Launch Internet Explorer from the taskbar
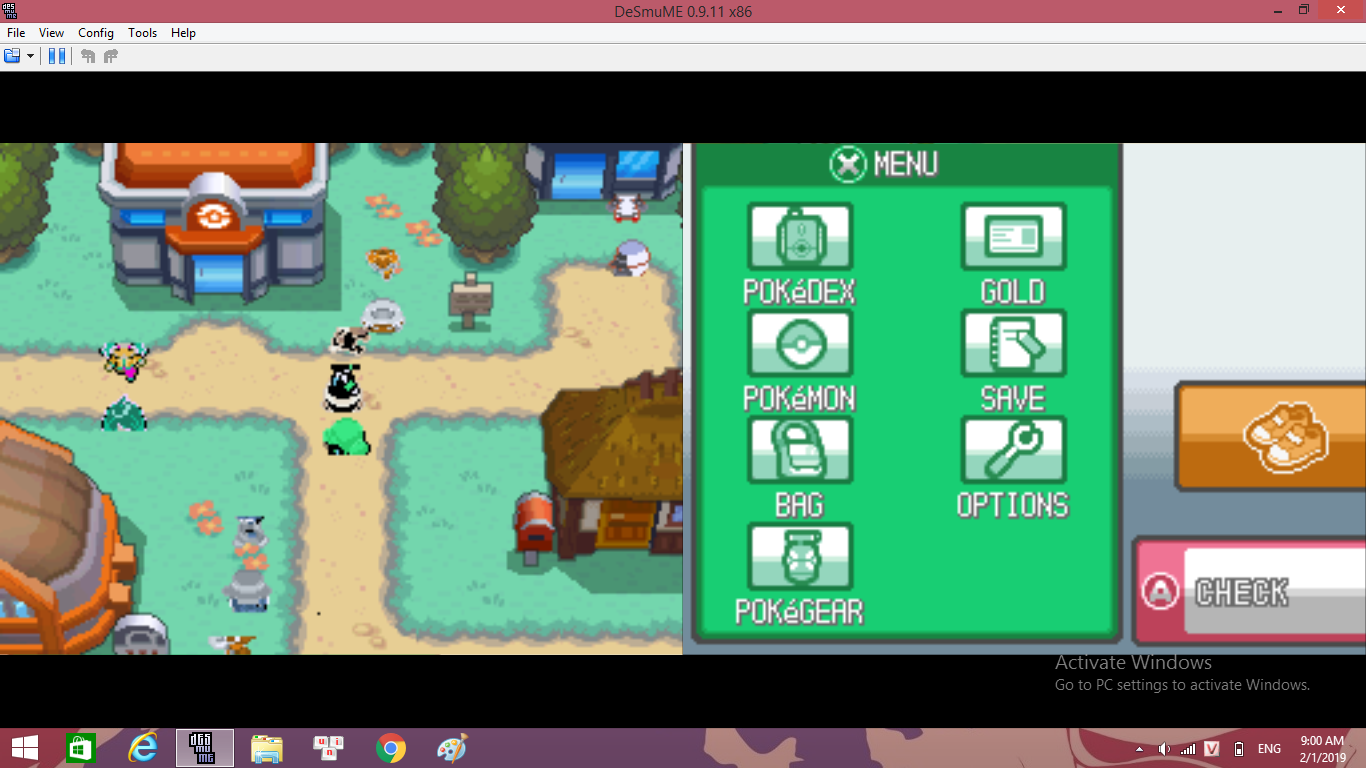The height and width of the screenshot is (768, 1366). coord(143,748)
